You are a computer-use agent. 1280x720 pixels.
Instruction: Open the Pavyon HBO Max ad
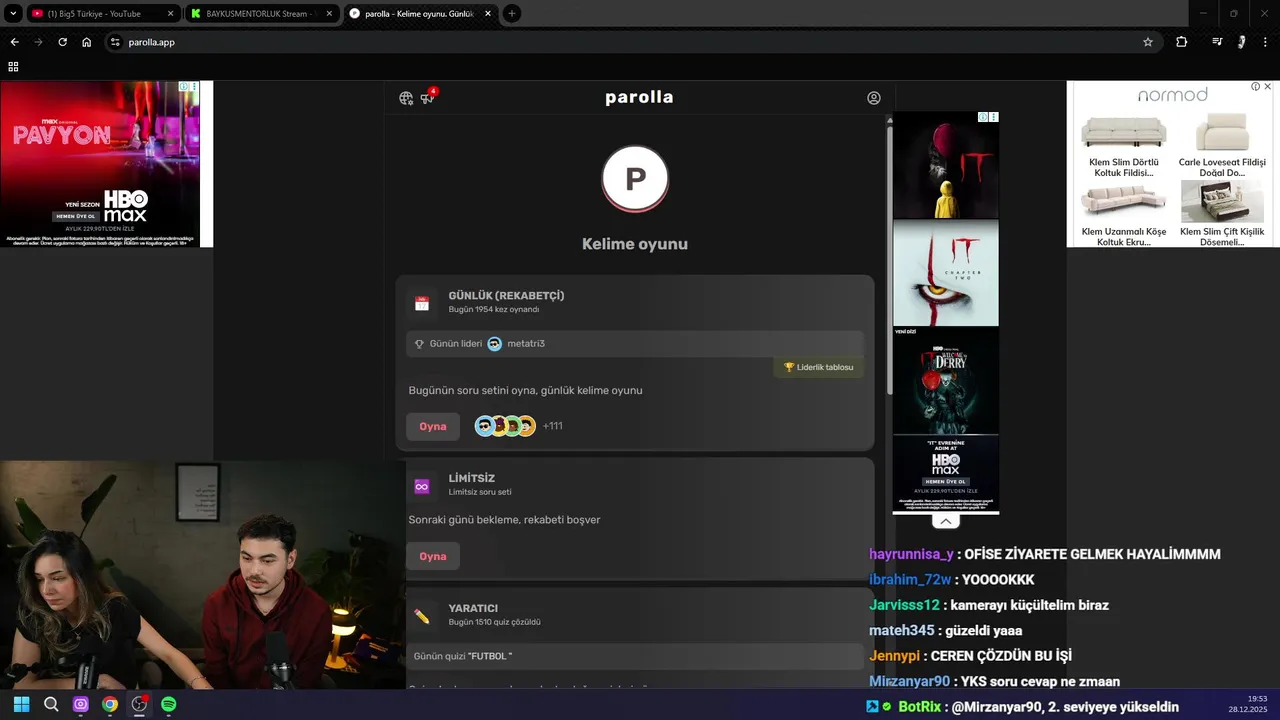(100, 164)
